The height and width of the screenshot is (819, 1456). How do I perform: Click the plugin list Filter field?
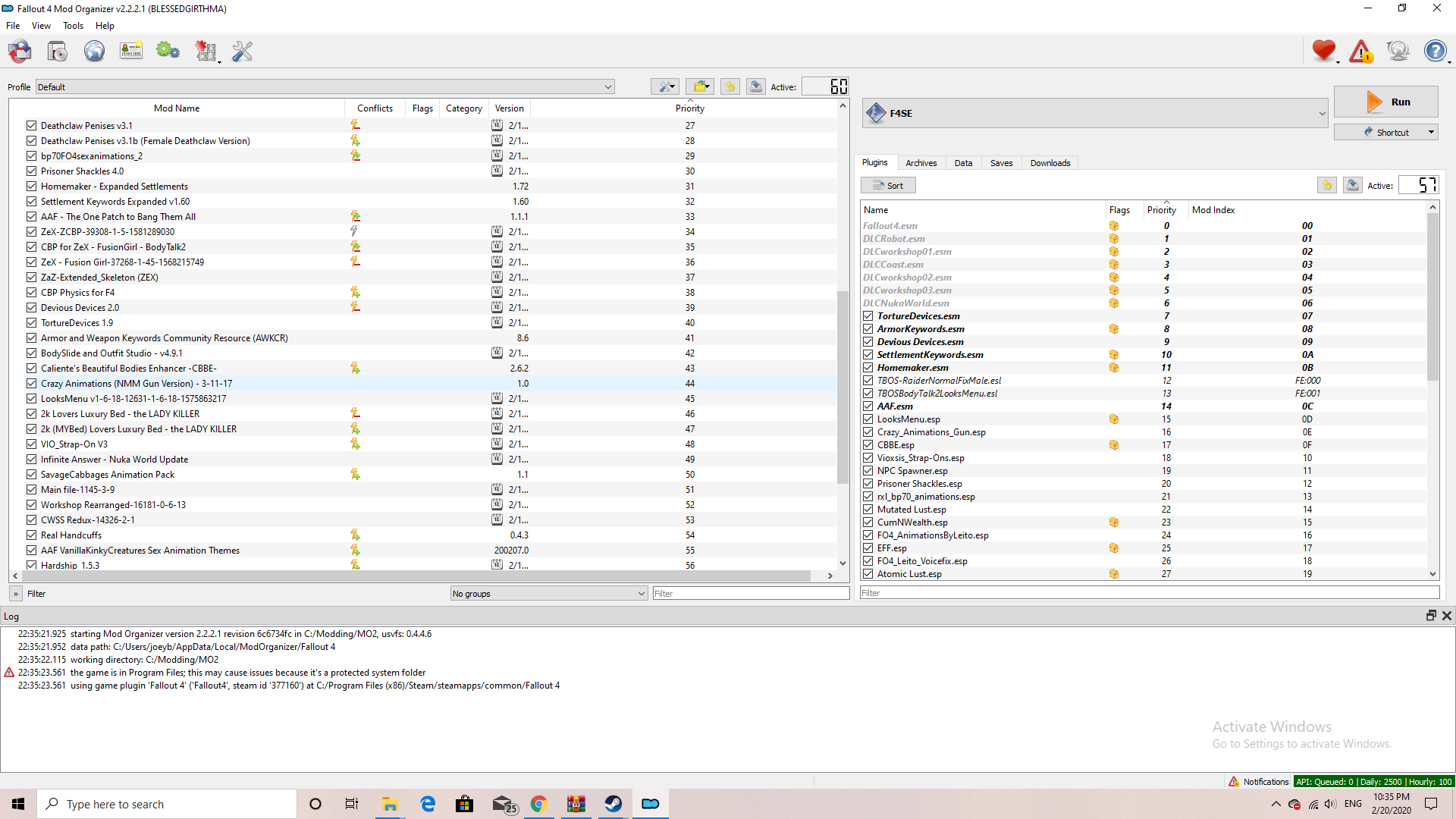[1150, 593]
